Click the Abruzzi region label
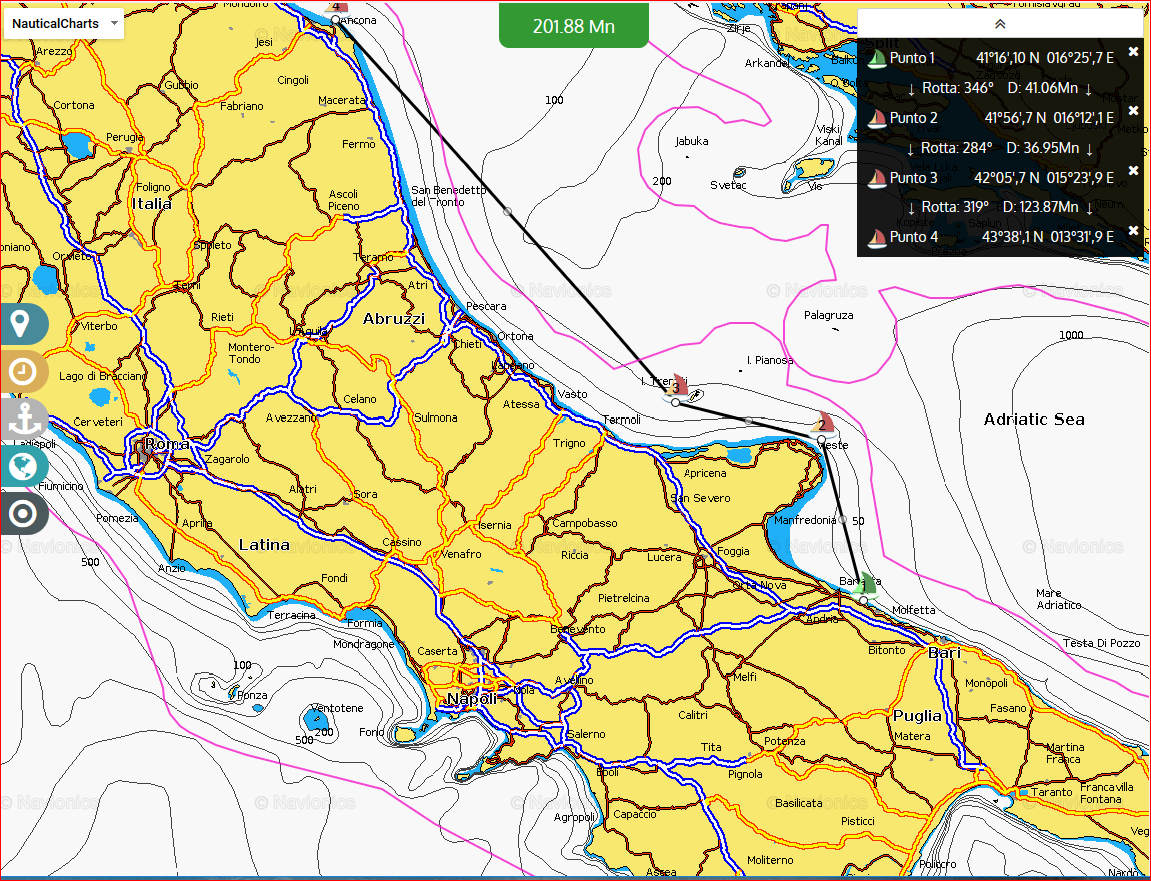 394,319
